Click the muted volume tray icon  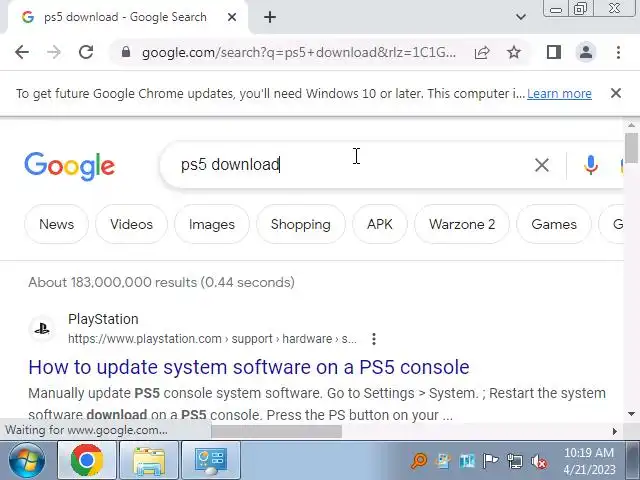point(539,461)
